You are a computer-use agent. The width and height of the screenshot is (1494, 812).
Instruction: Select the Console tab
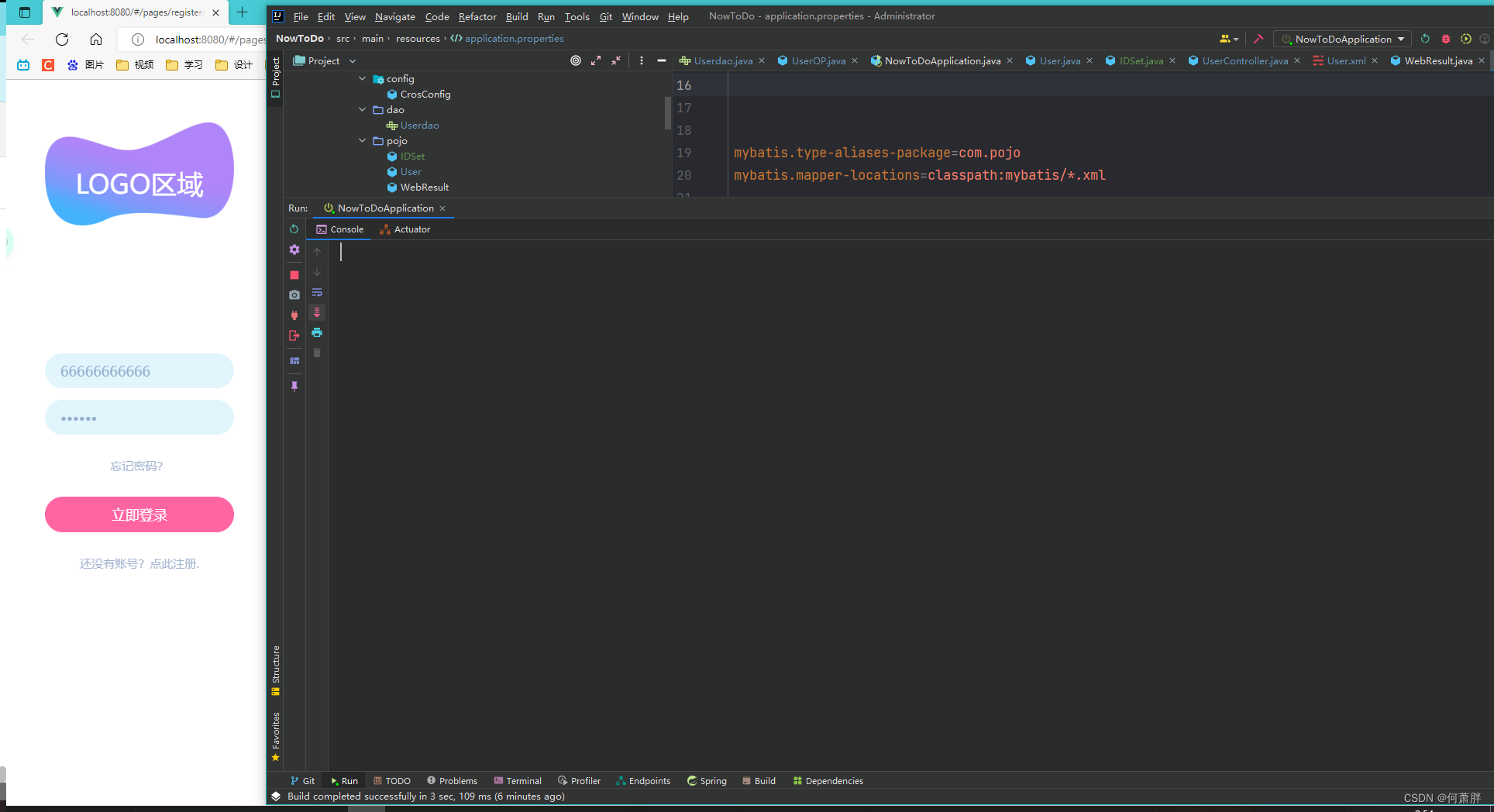coord(339,229)
